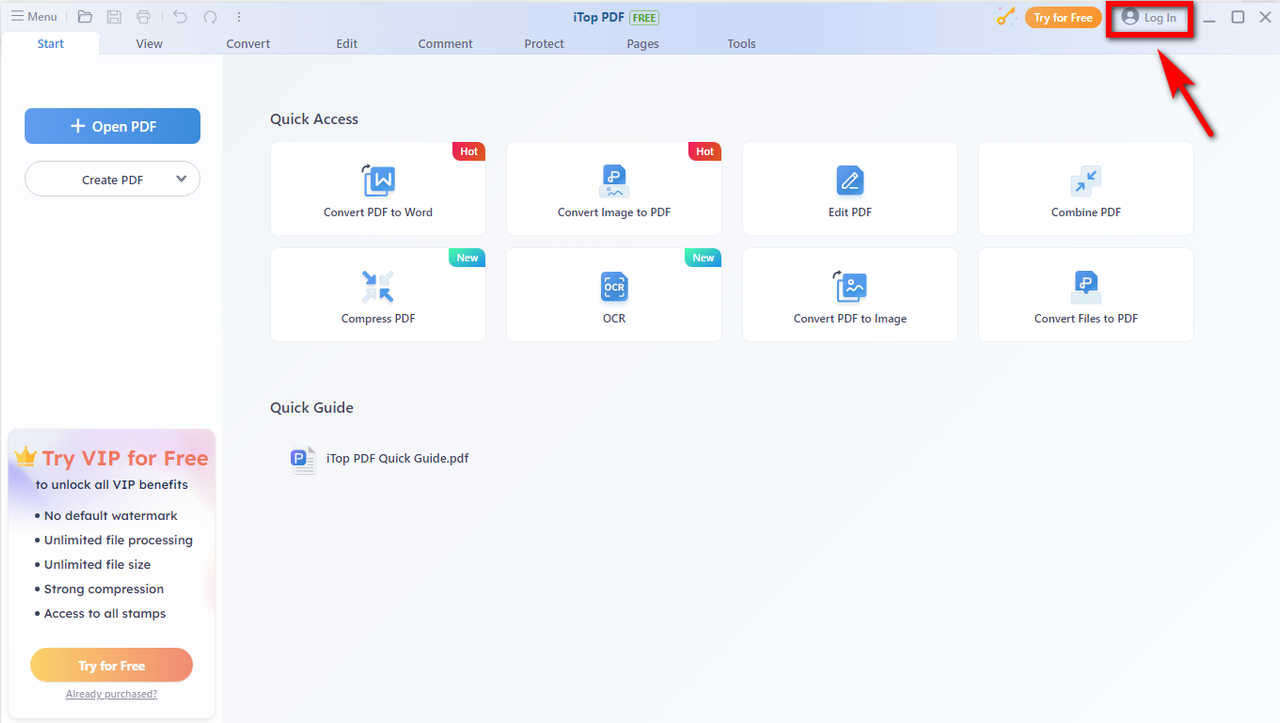This screenshot has width=1280, height=723.
Task: Click the Log In button
Action: 1149,18
